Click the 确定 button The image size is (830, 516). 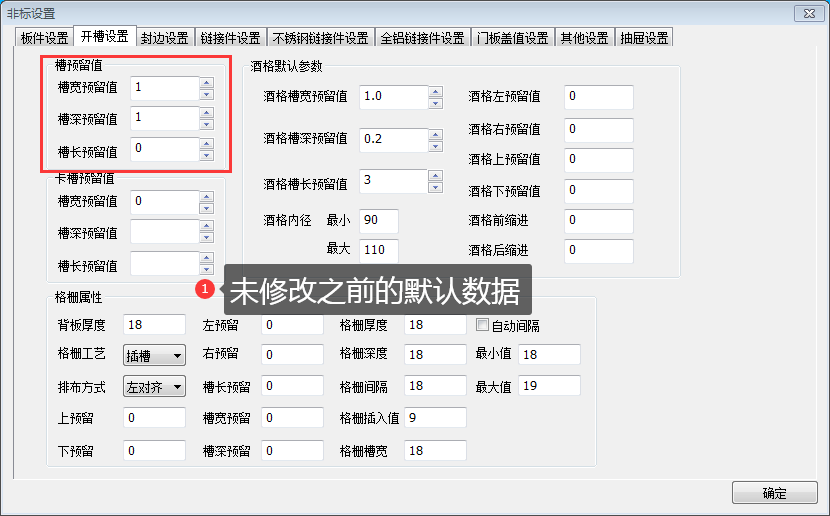(775, 493)
